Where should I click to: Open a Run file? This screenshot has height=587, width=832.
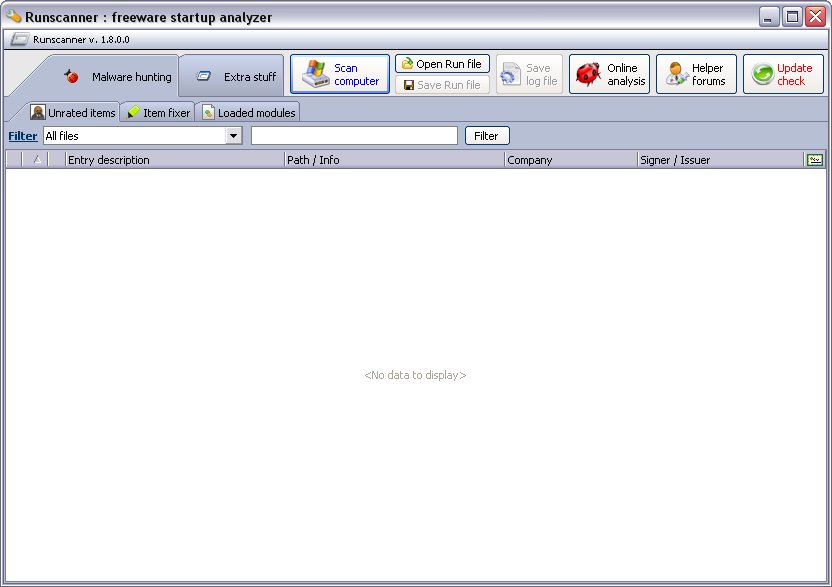click(442, 64)
